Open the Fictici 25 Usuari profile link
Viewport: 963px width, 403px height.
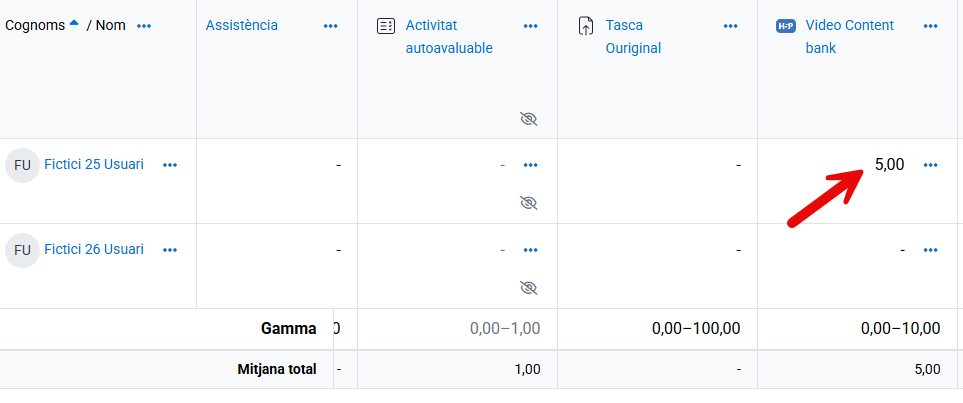pyautogui.click(x=94, y=164)
